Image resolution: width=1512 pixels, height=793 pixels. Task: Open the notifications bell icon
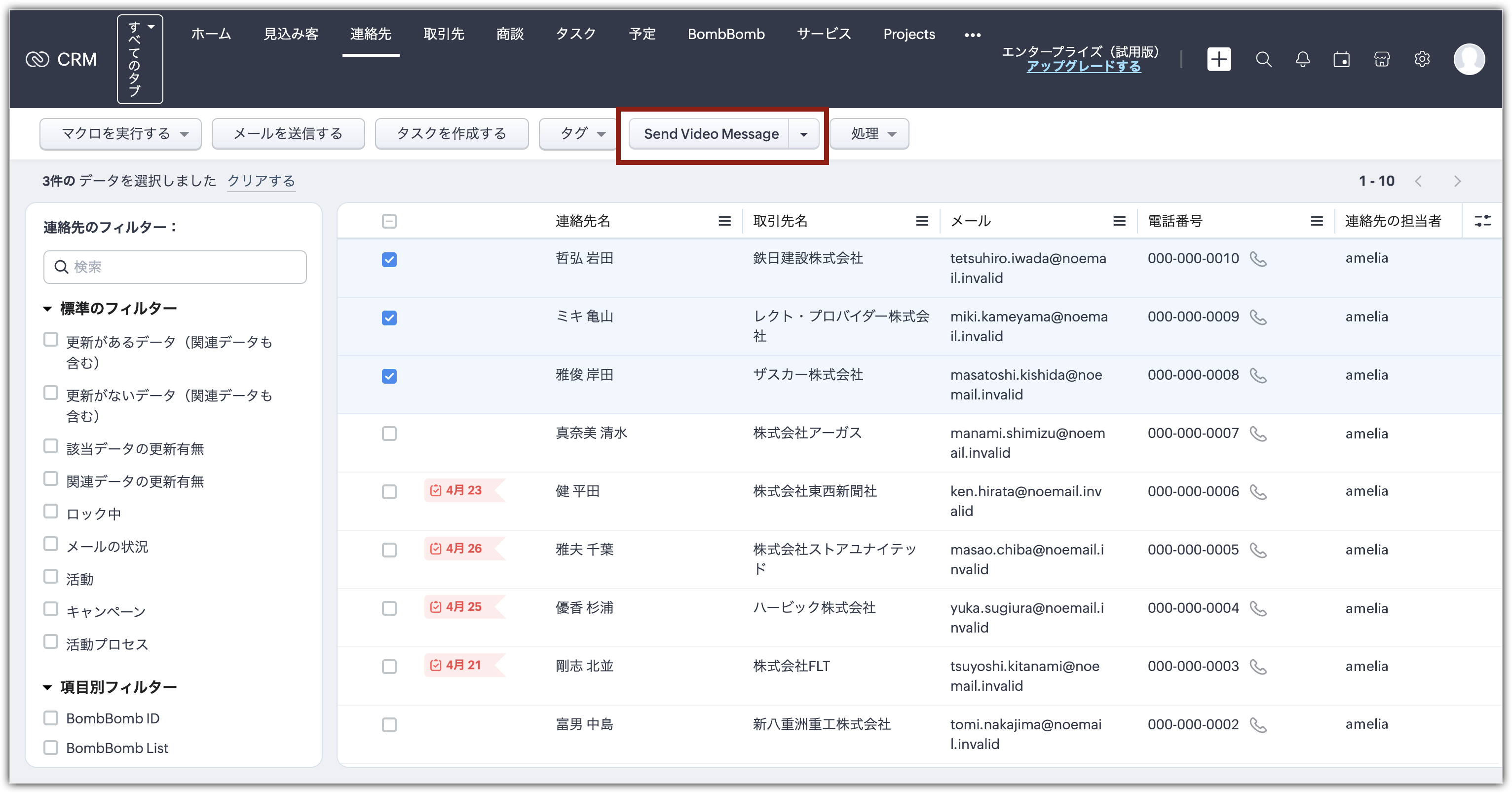pos(1302,59)
